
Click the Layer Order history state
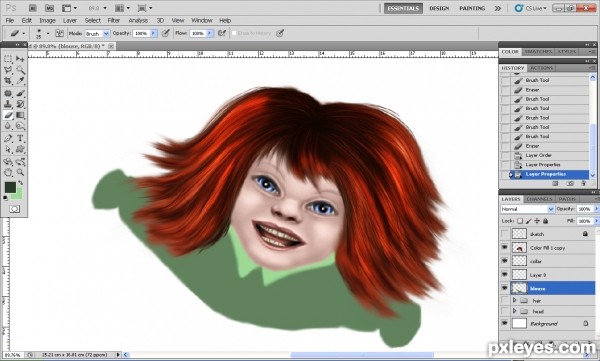(x=538, y=155)
